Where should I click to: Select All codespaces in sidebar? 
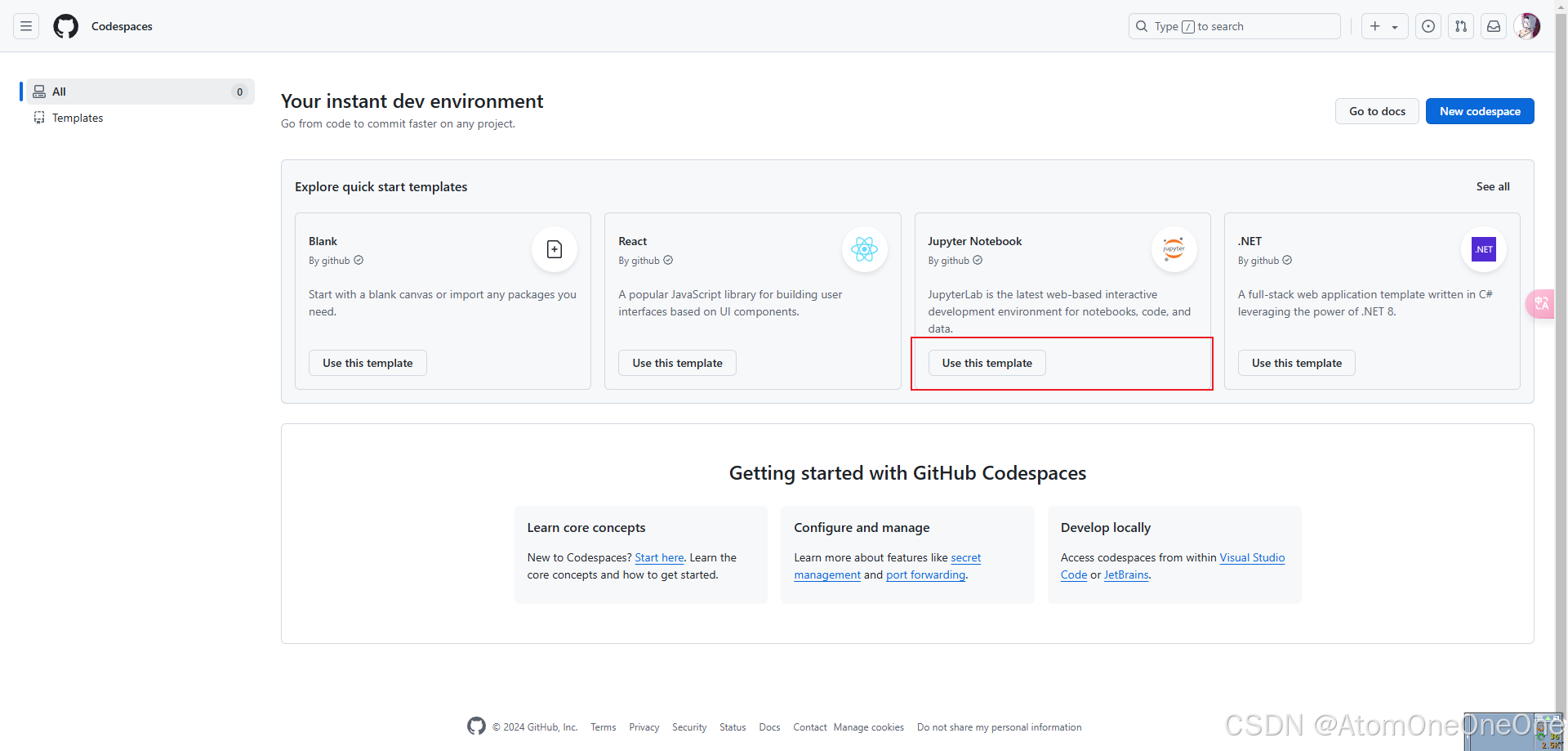(x=140, y=92)
